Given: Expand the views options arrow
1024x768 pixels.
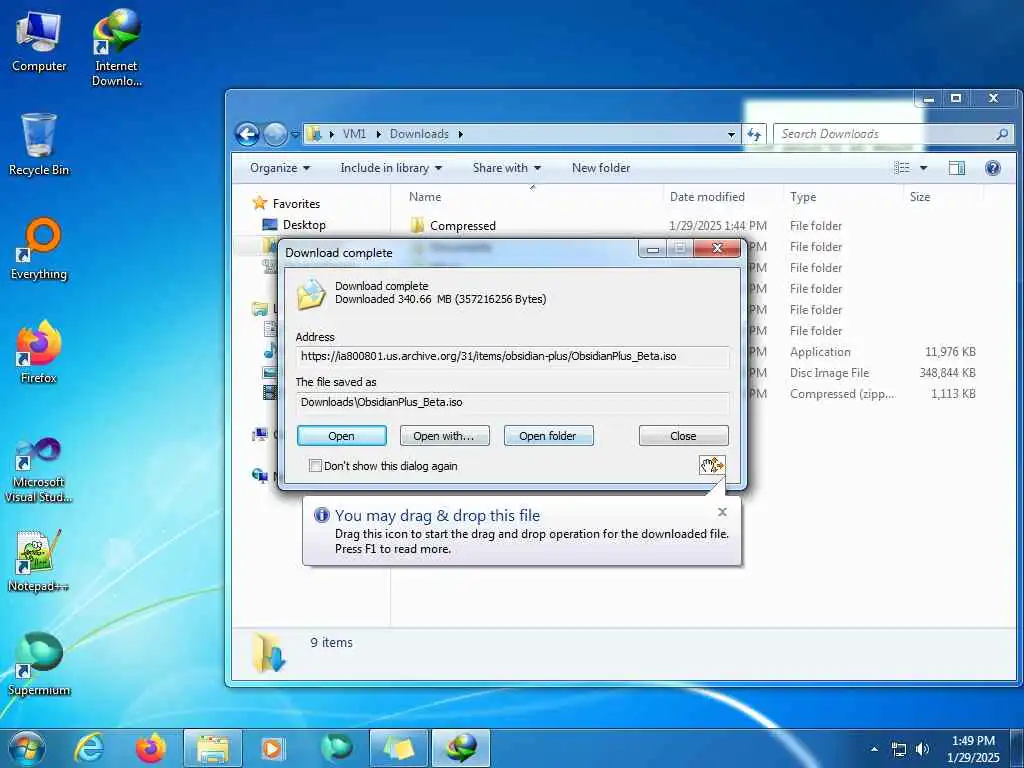Looking at the screenshot, I should 923,168.
